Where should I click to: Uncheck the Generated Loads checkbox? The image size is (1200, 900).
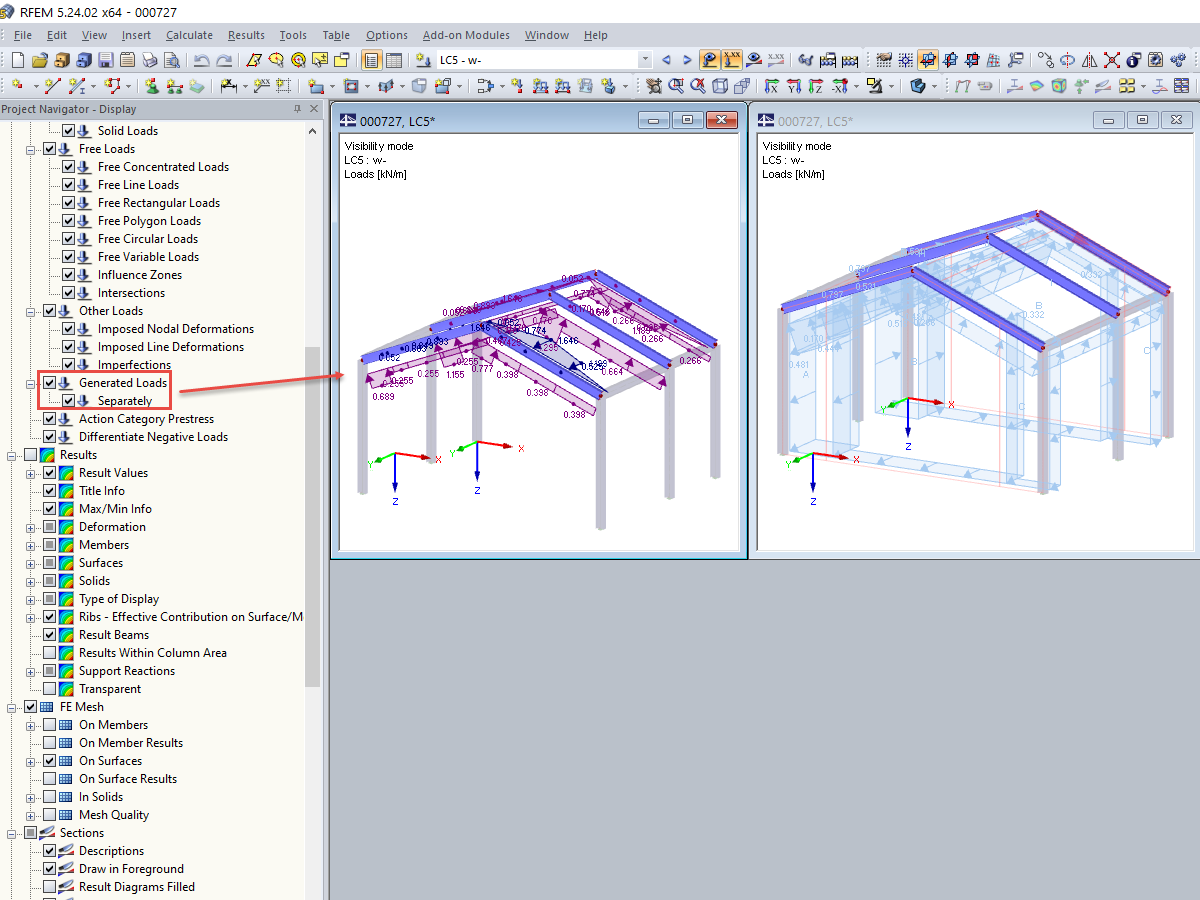coord(50,383)
